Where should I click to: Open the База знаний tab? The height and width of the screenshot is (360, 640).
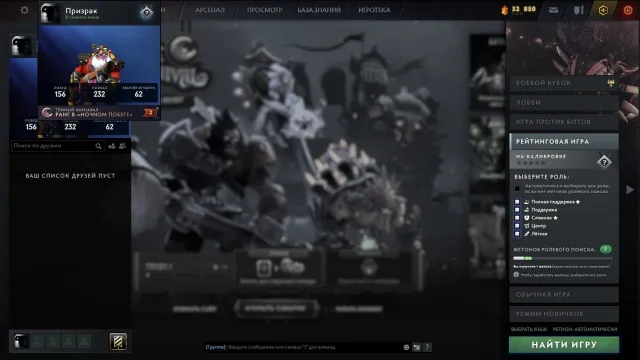(319, 10)
